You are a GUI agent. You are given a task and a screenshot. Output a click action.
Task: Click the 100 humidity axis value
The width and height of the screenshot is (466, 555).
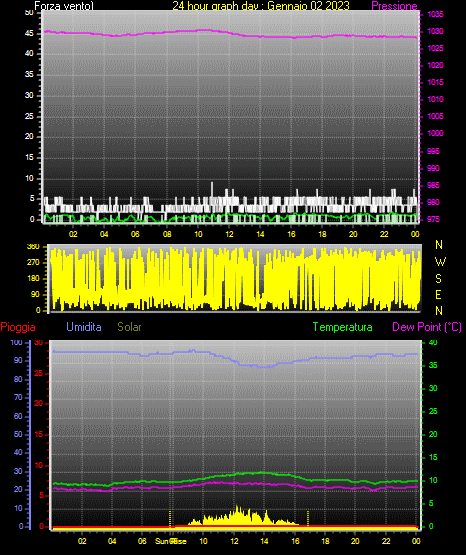(x=16, y=342)
